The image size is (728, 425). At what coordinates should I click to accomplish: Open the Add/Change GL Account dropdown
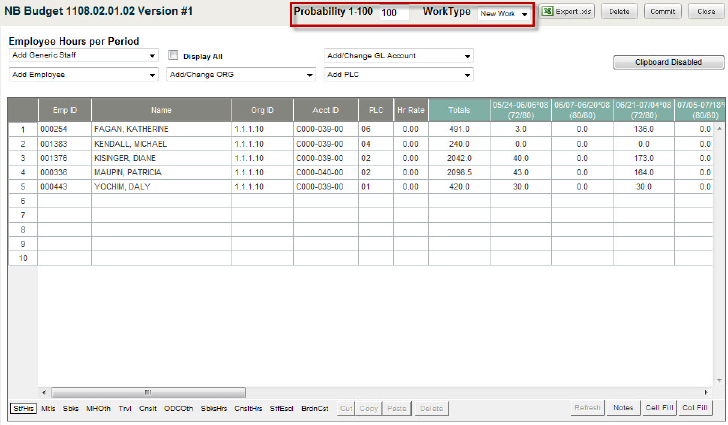click(399, 56)
